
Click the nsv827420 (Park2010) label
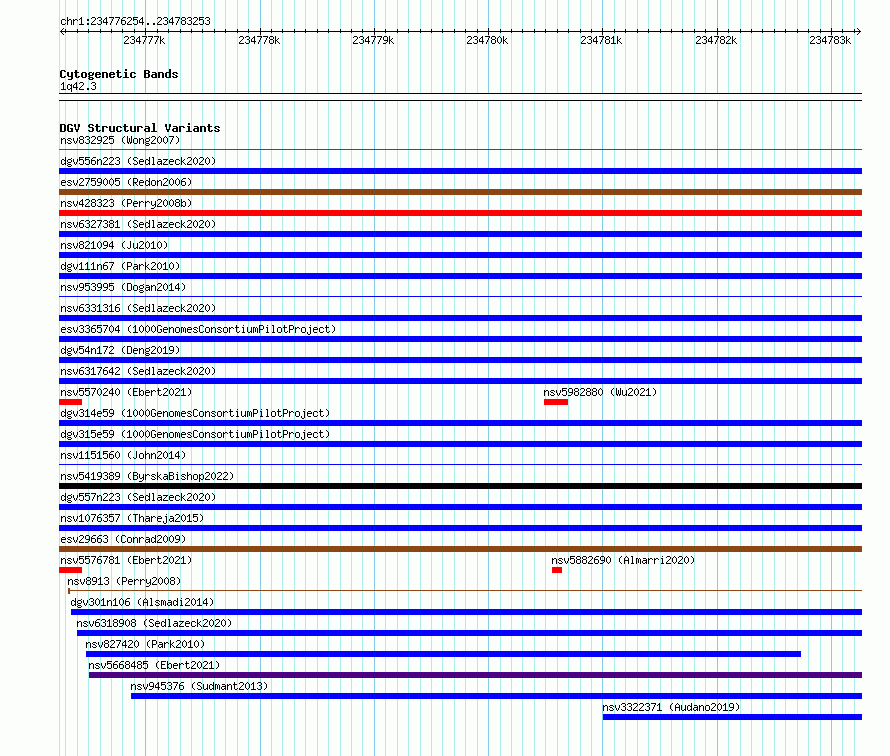[145, 644]
